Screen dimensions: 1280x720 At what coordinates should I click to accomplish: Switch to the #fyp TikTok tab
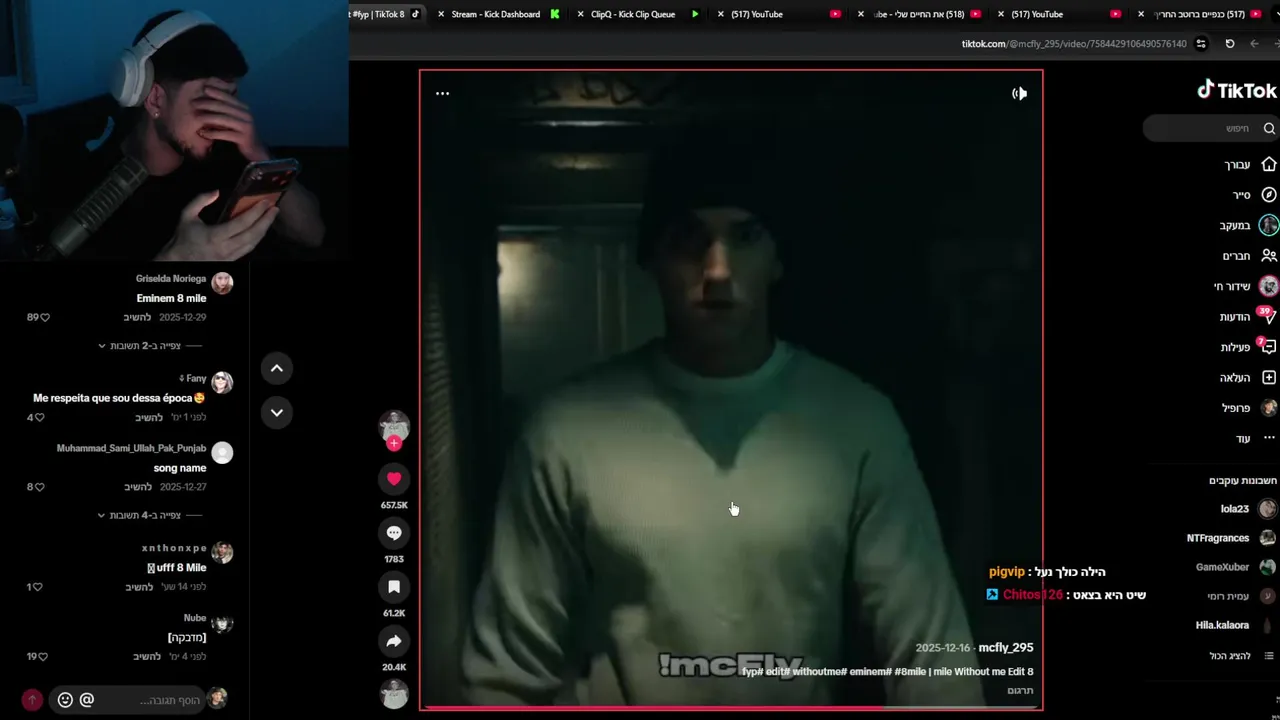385,14
